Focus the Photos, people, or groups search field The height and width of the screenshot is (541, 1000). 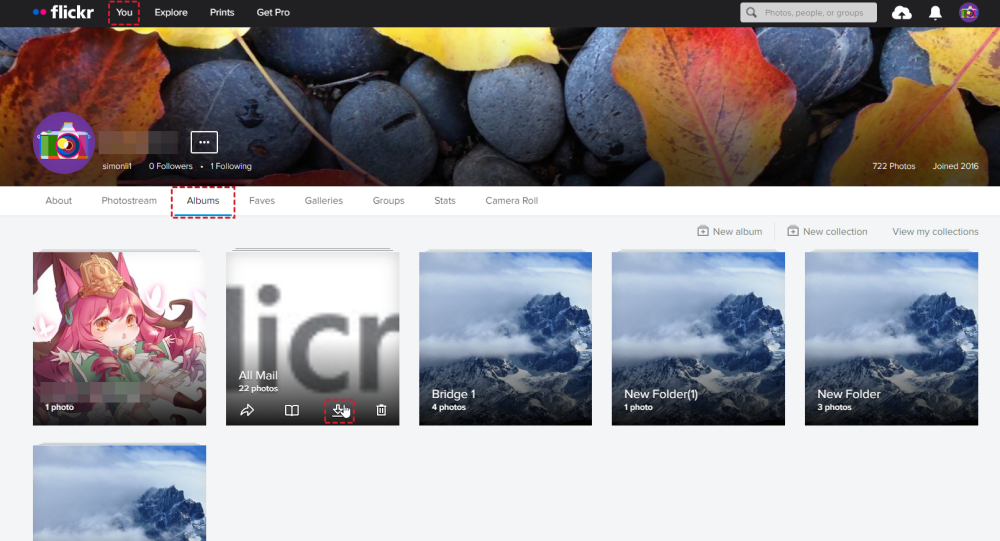[808, 12]
